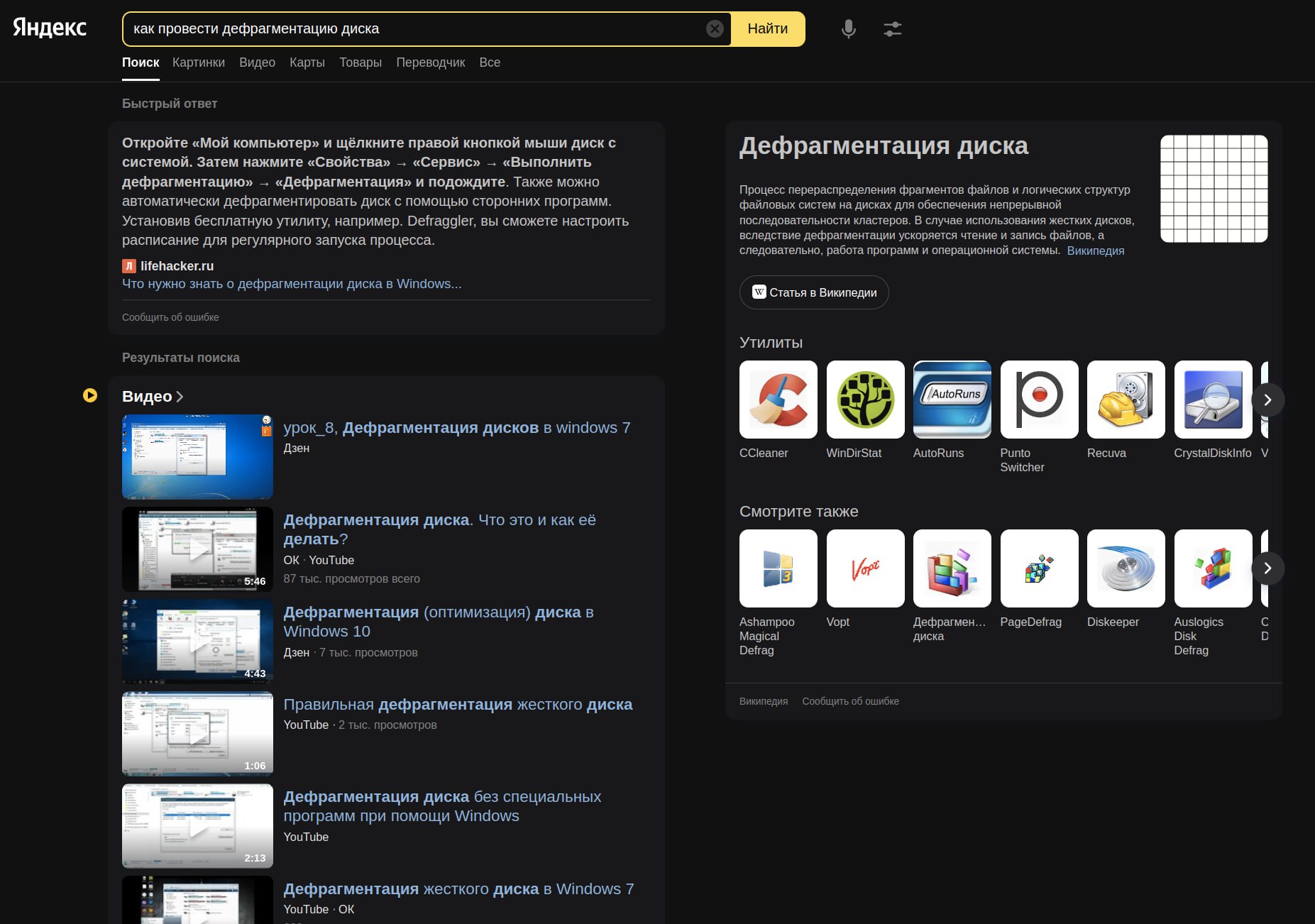Start voice search with microphone icon
The height and width of the screenshot is (924, 1315).
coord(848,29)
